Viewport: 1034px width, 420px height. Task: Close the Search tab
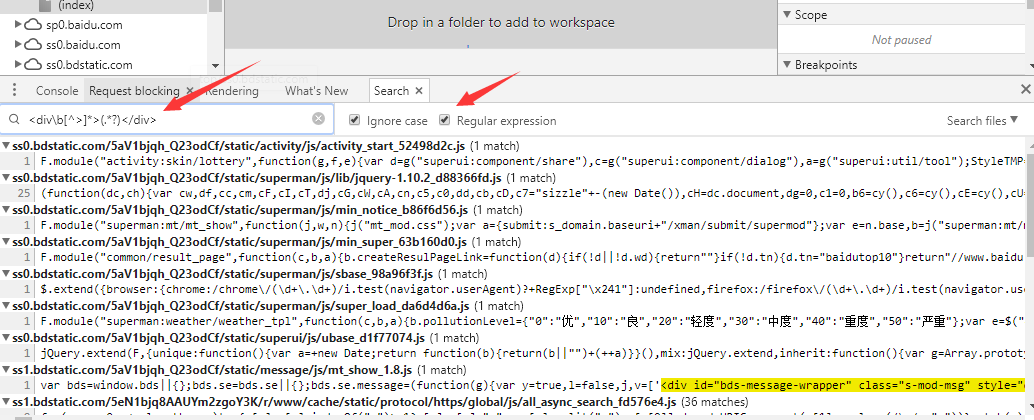click(x=420, y=90)
